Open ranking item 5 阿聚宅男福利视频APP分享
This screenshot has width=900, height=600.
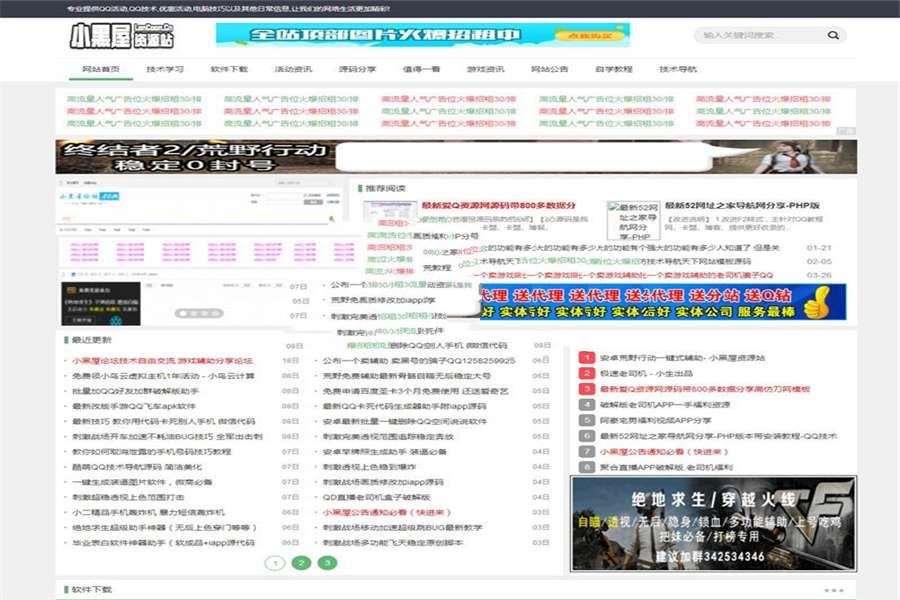655,420
